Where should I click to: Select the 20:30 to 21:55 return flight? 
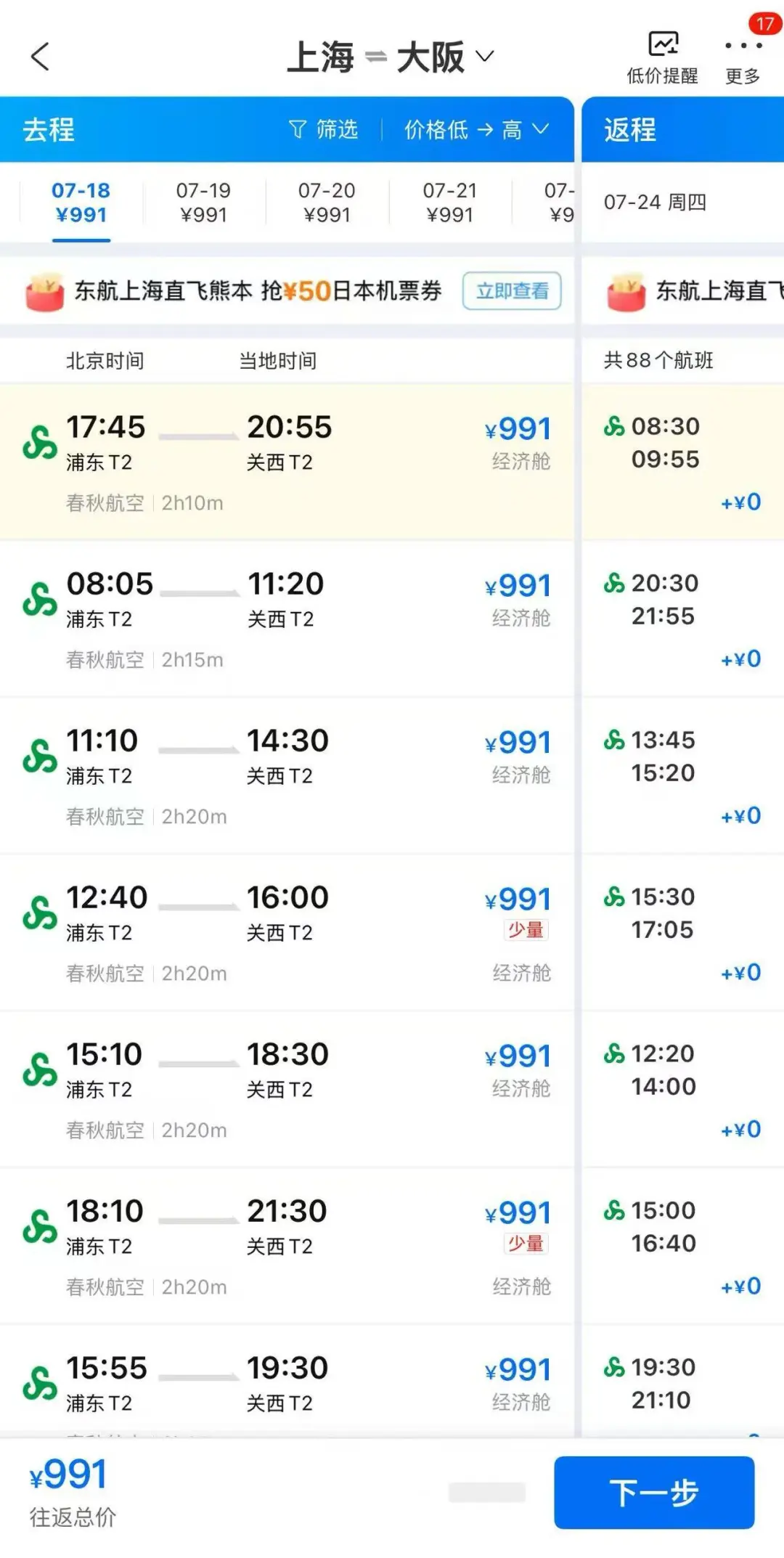pyautogui.click(x=682, y=619)
